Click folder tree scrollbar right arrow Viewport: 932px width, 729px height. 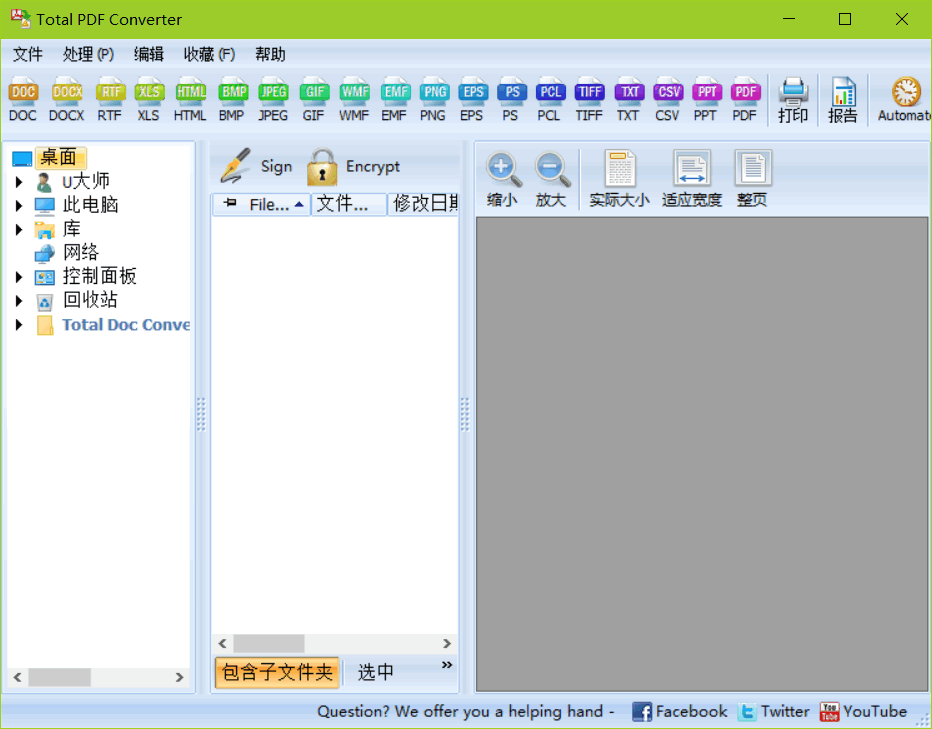click(x=180, y=677)
